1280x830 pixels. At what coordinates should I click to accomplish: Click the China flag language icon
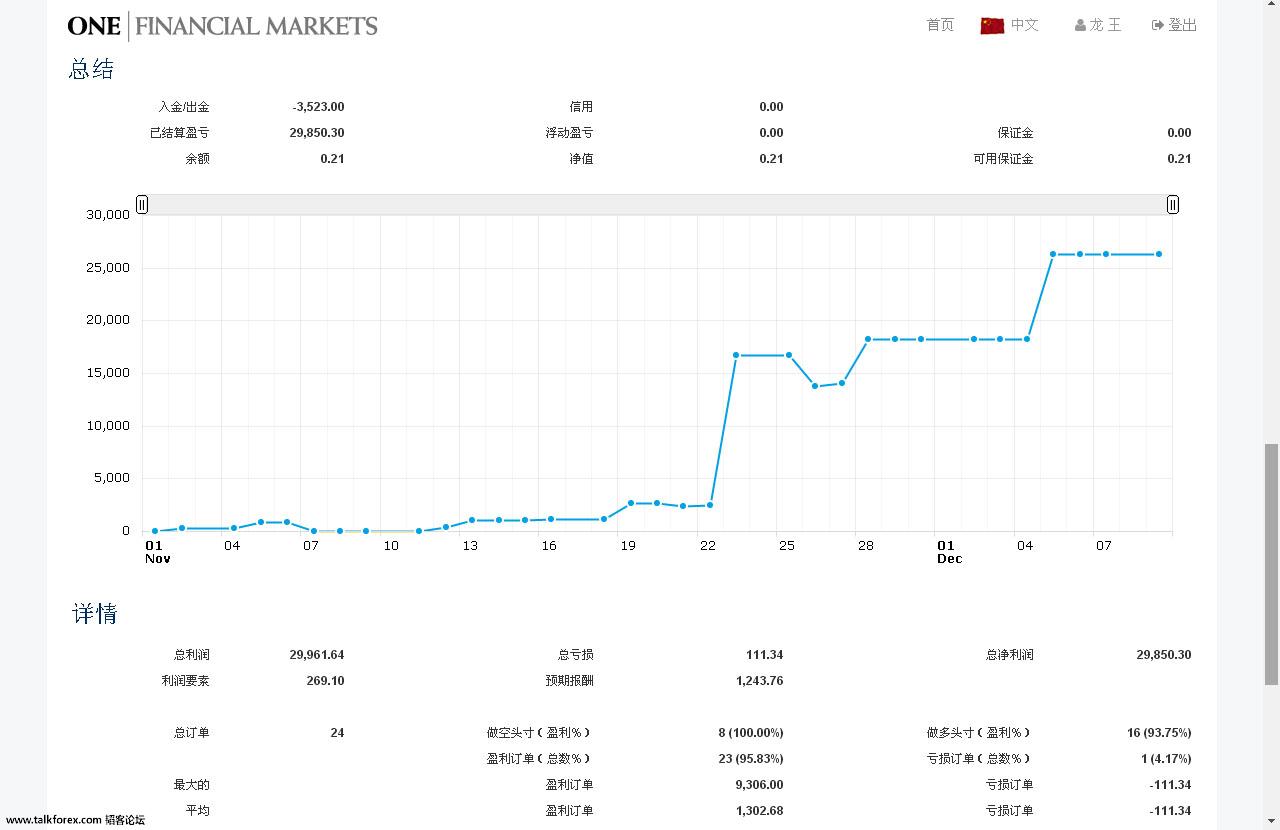[992, 25]
